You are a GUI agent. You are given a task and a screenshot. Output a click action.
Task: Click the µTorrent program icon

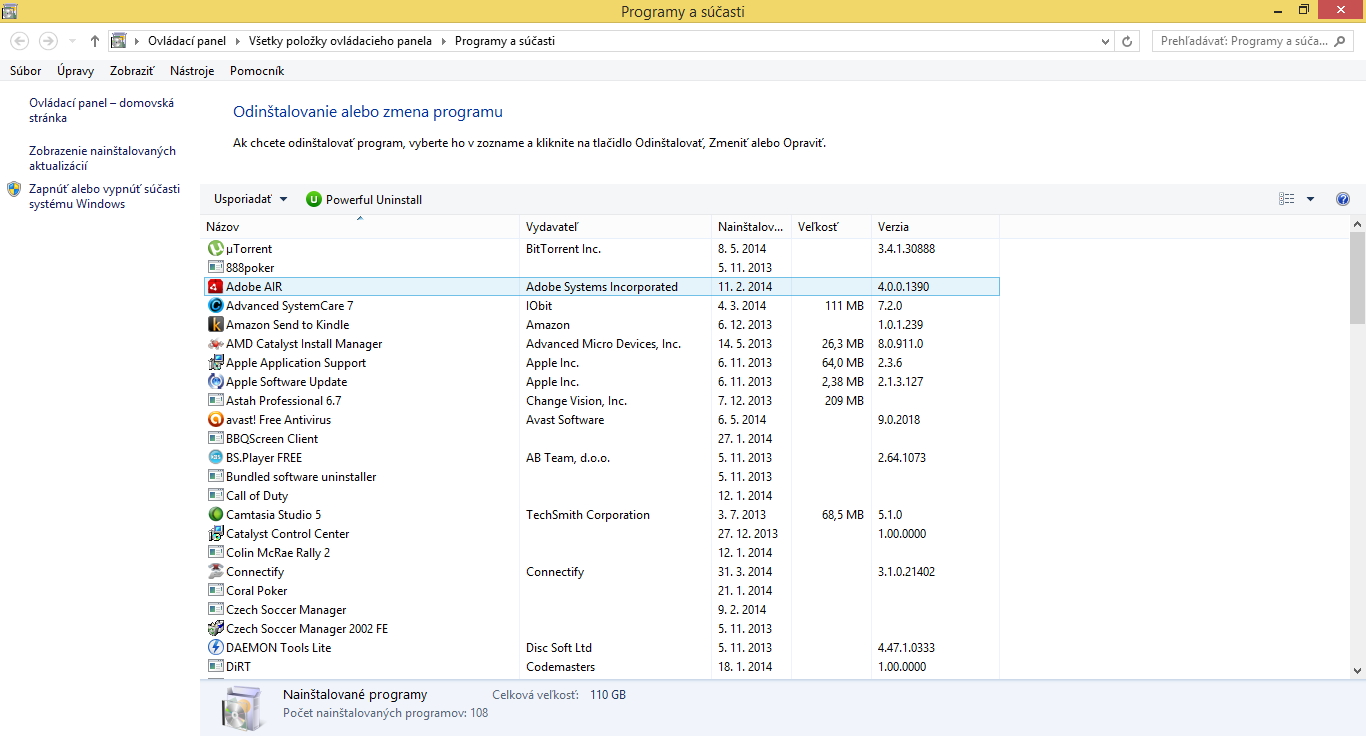pos(215,248)
